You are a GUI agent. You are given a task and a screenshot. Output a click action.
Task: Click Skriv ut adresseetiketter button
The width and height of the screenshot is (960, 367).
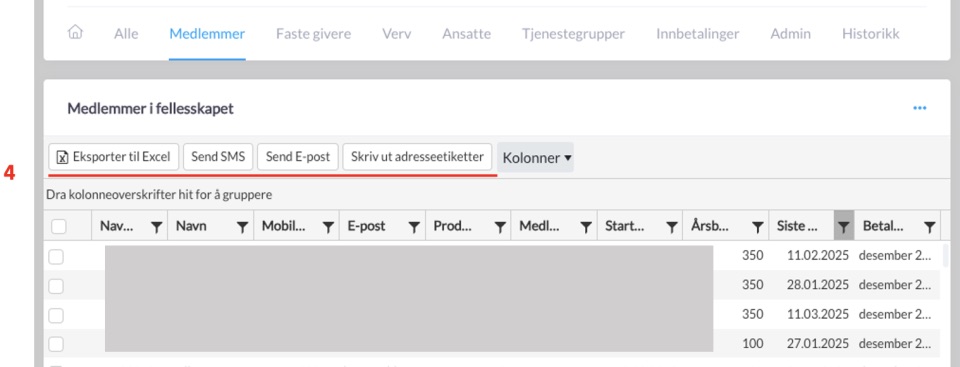click(x=418, y=157)
